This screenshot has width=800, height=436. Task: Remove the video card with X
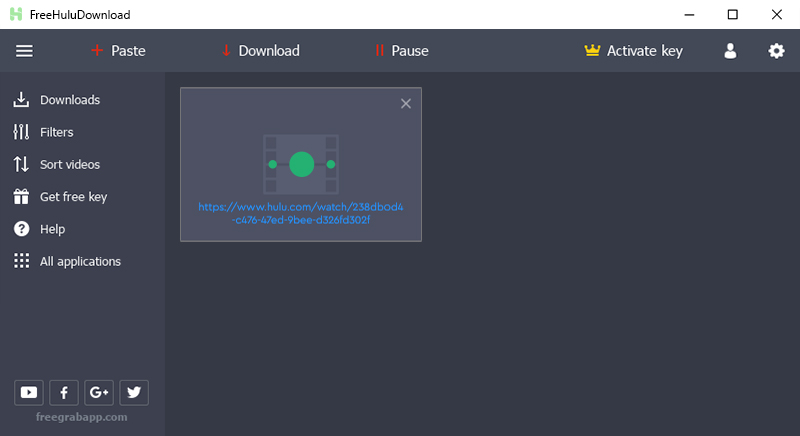pos(406,104)
